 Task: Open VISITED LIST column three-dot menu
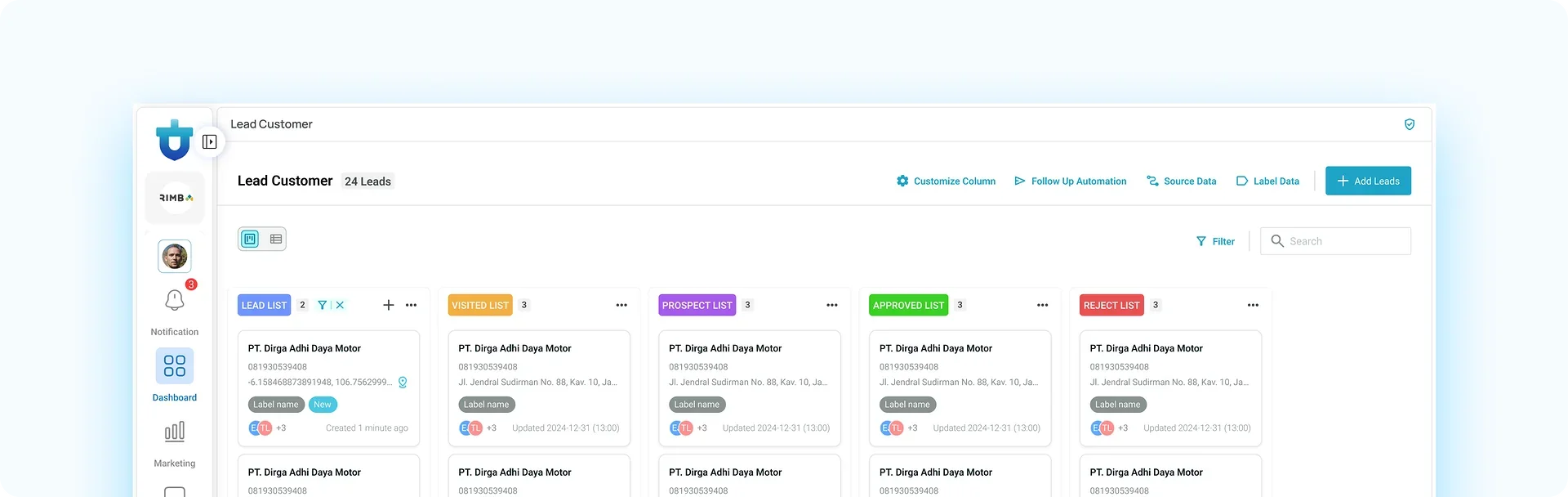(621, 305)
